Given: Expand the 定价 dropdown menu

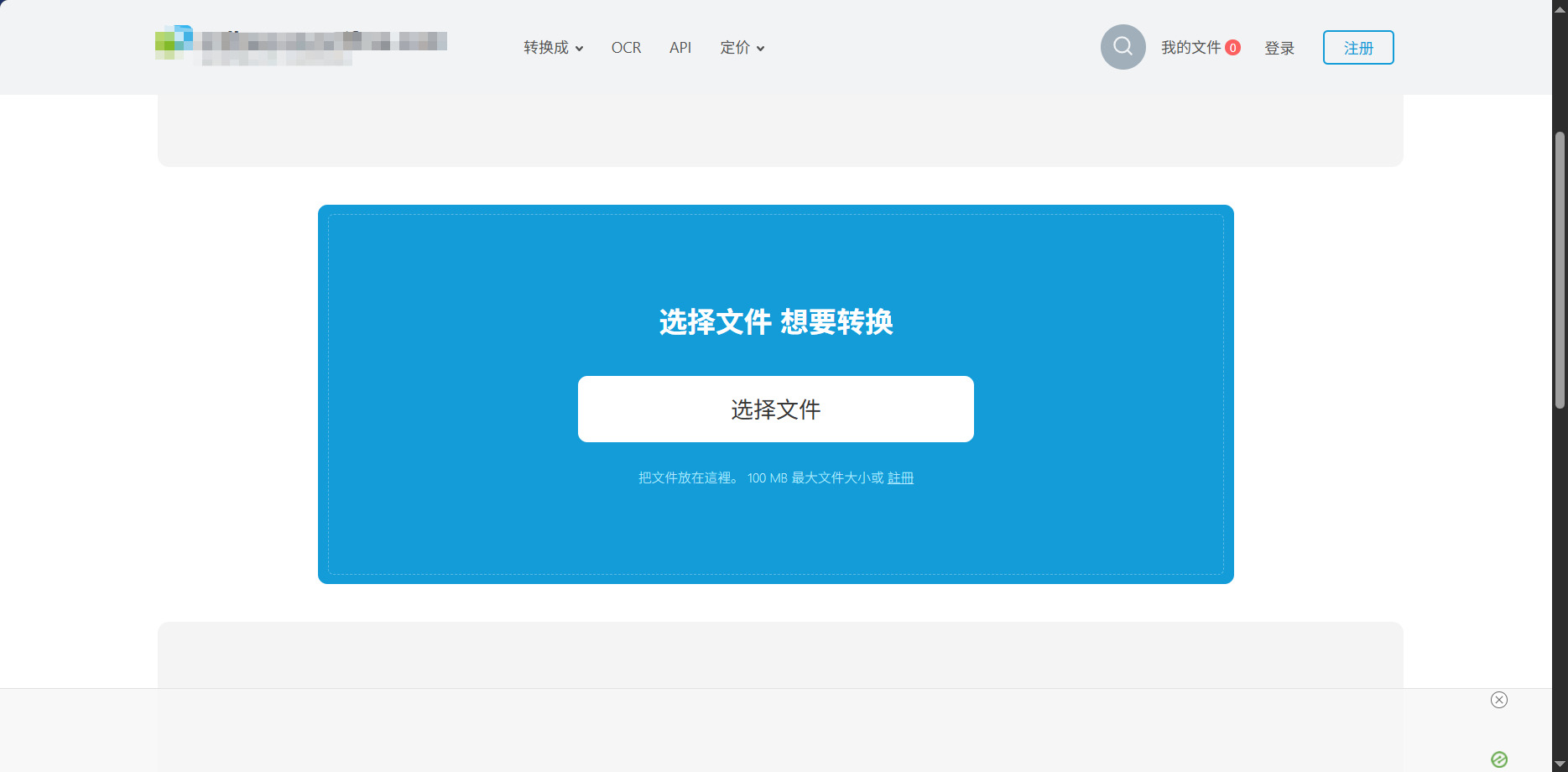Looking at the screenshot, I should (742, 48).
